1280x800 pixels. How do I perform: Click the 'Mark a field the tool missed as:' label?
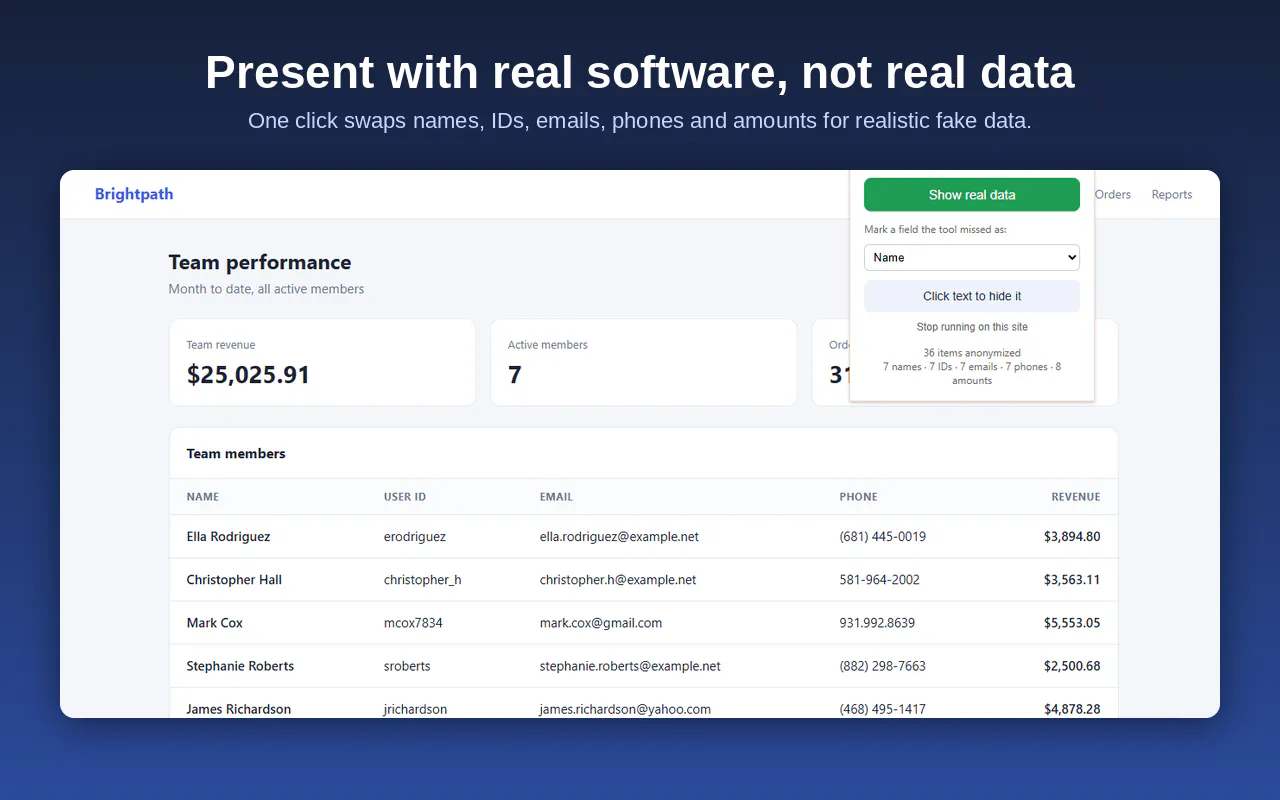coord(935,230)
